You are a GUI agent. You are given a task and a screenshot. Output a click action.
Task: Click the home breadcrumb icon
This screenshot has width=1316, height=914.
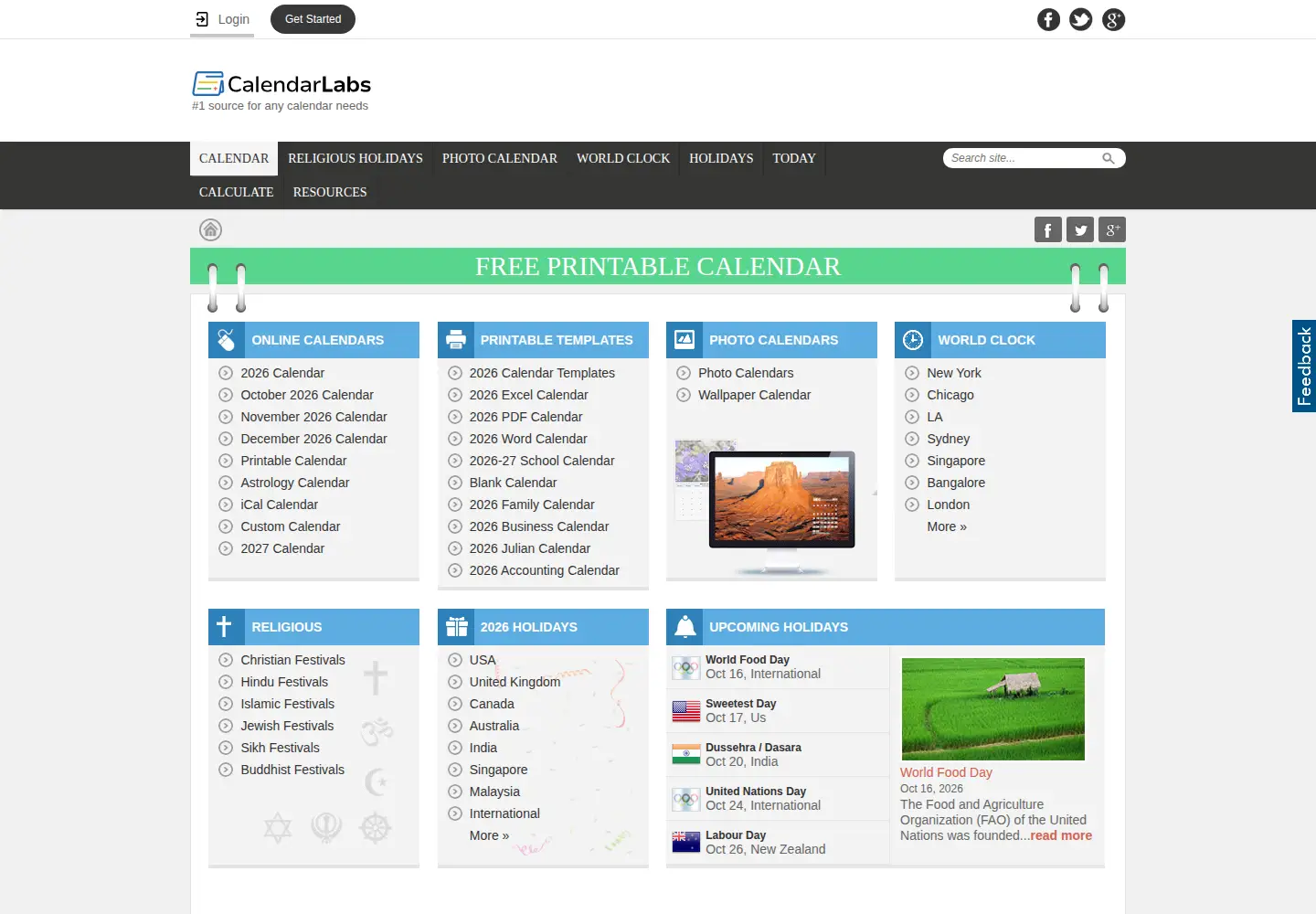click(x=211, y=229)
